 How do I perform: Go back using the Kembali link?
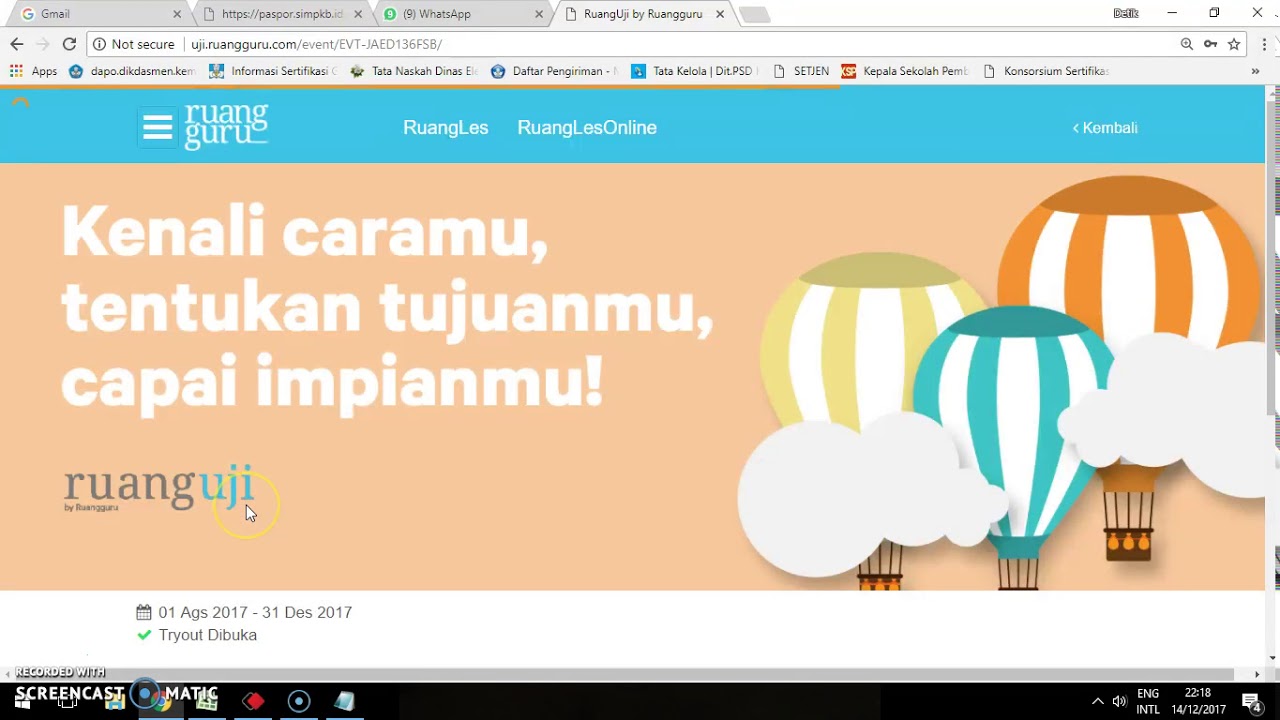[1105, 128]
